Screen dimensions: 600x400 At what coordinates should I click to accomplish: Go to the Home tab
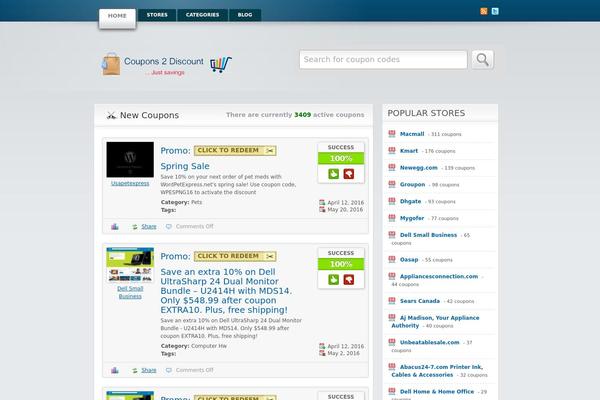pyautogui.click(x=117, y=18)
